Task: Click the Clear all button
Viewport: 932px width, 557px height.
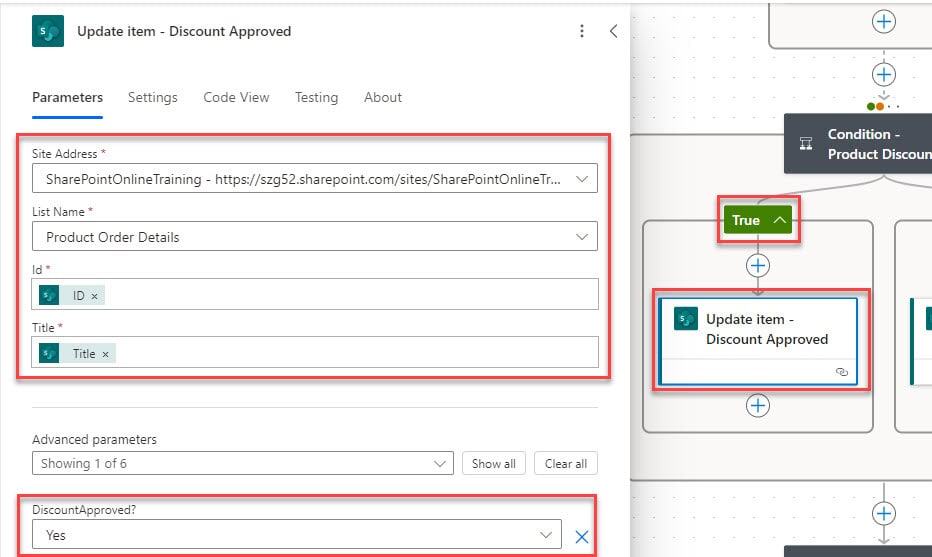Action: [565, 464]
